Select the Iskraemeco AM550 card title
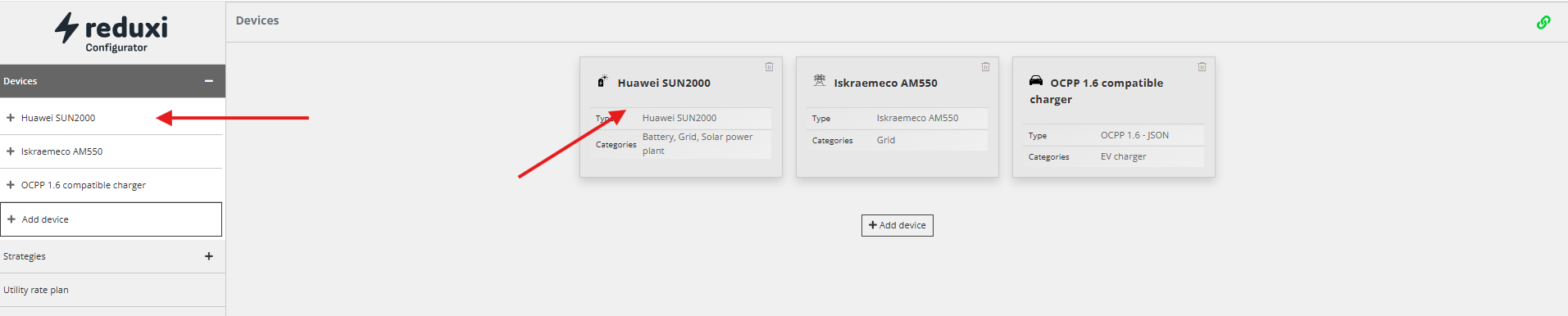Screen dimensions: 1568x316 (885, 83)
